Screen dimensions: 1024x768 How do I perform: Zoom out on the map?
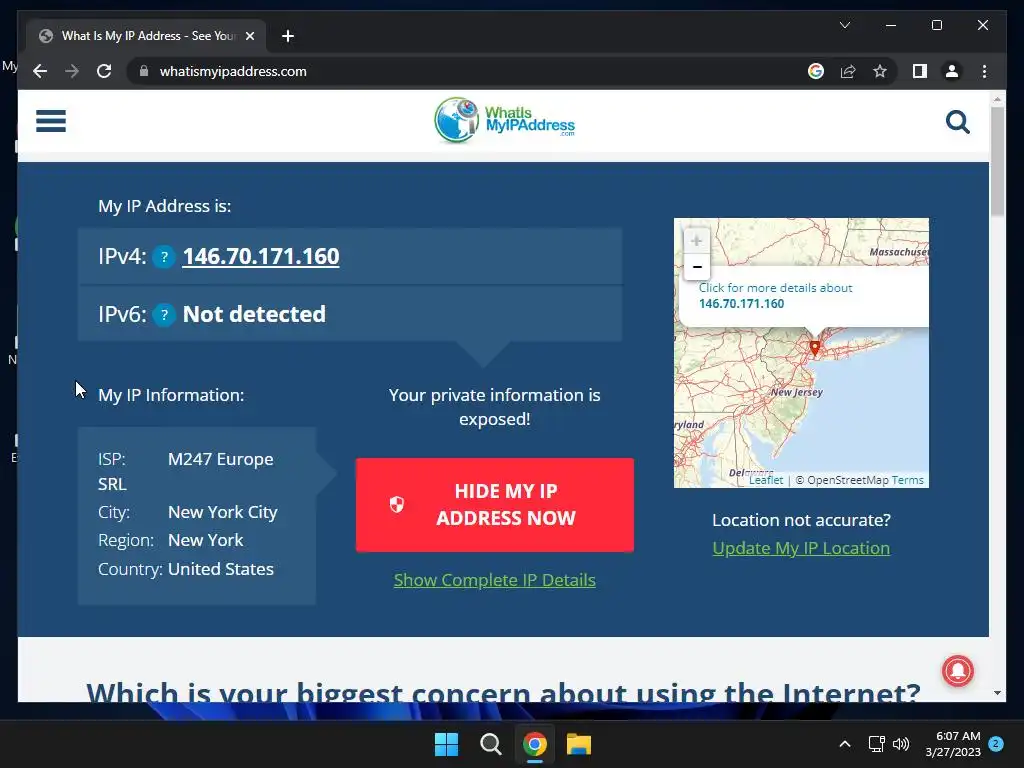point(696,267)
